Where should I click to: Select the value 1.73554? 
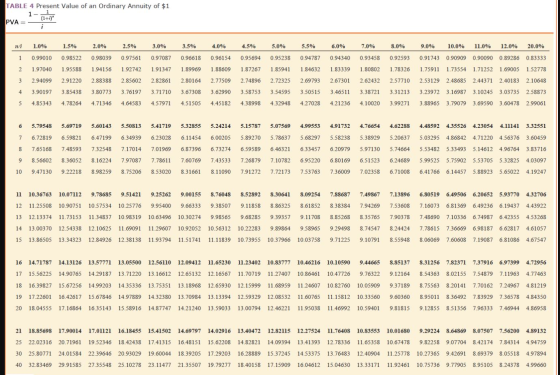coord(456,69)
